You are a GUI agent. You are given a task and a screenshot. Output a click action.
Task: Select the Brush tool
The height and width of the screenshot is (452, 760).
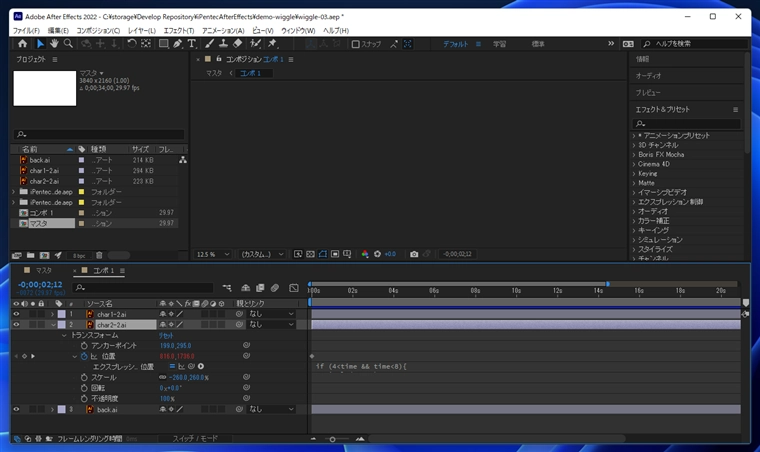[209, 44]
